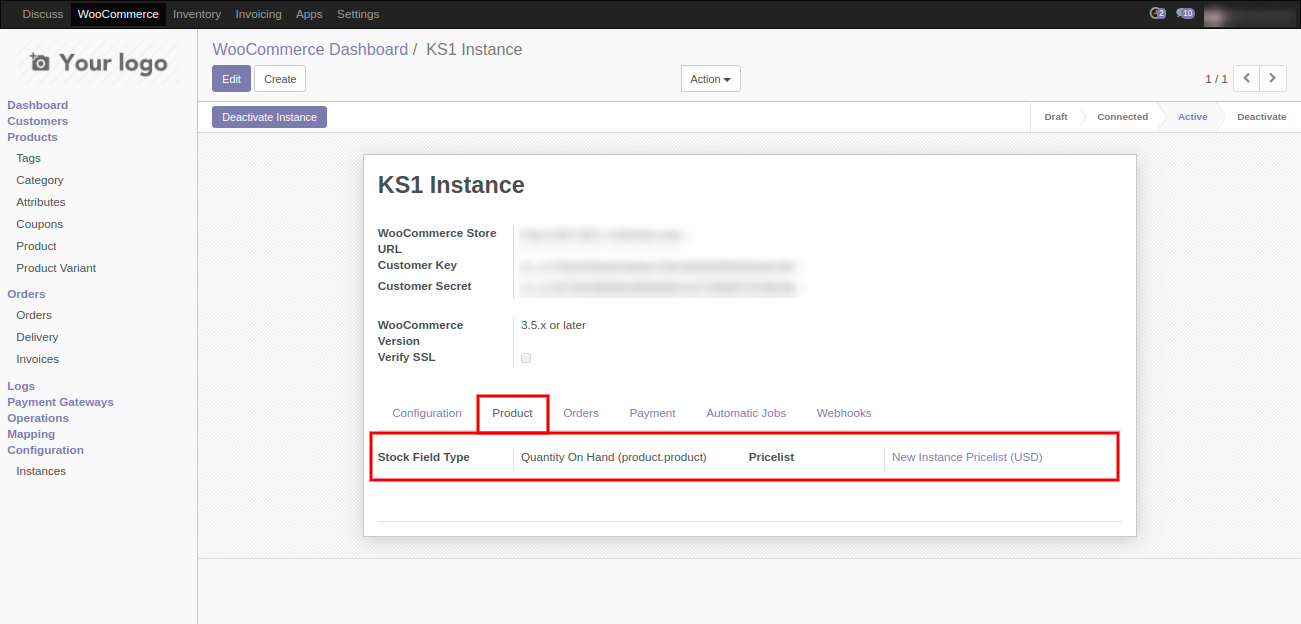The width and height of the screenshot is (1301, 624).
Task: Navigate to Payment Gateways in sidebar
Action: pyautogui.click(x=60, y=402)
